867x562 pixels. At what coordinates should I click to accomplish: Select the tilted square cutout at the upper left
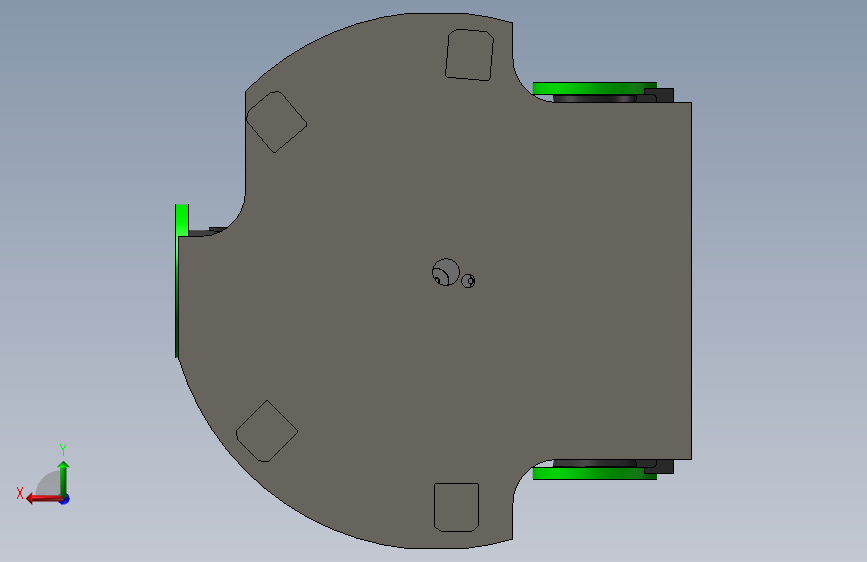[276, 122]
